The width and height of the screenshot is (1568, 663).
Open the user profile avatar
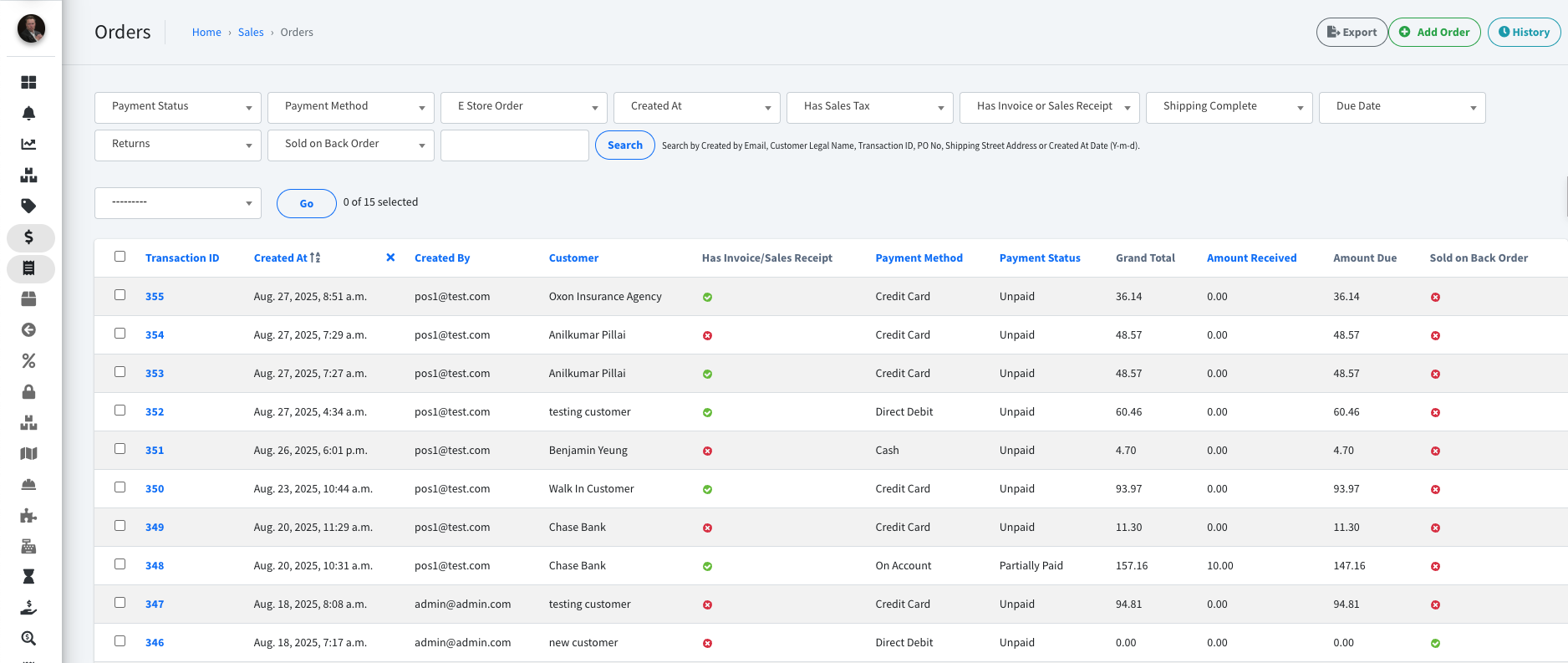[x=31, y=28]
